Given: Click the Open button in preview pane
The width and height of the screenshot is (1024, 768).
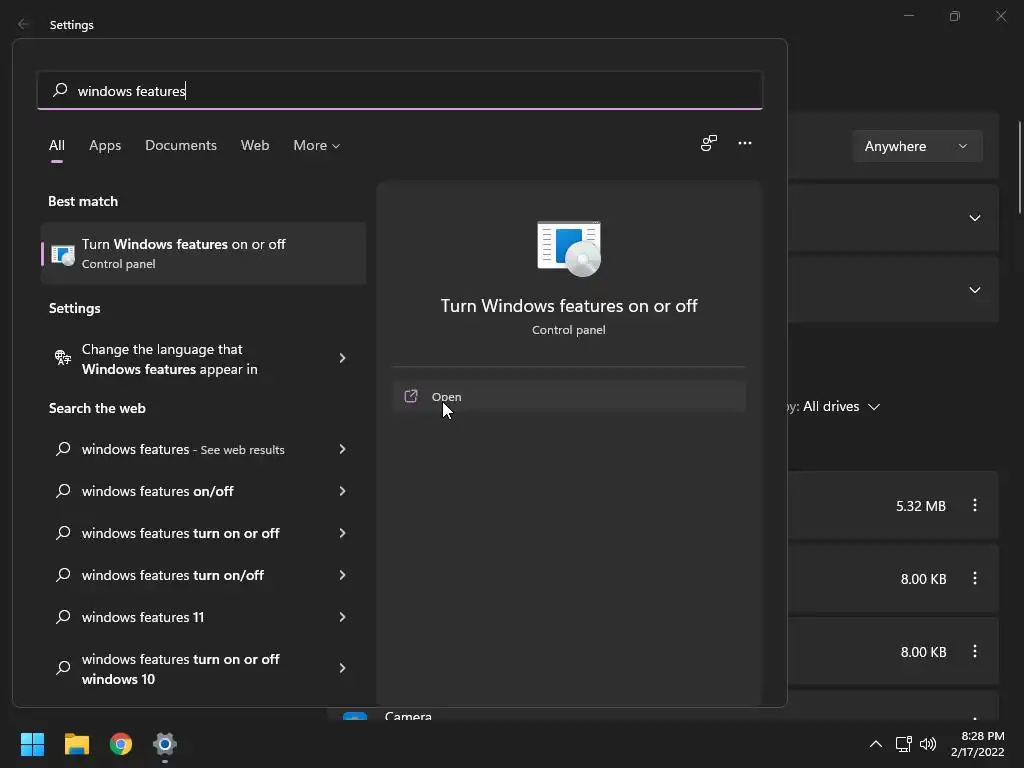Looking at the screenshot, I should 569,396.
